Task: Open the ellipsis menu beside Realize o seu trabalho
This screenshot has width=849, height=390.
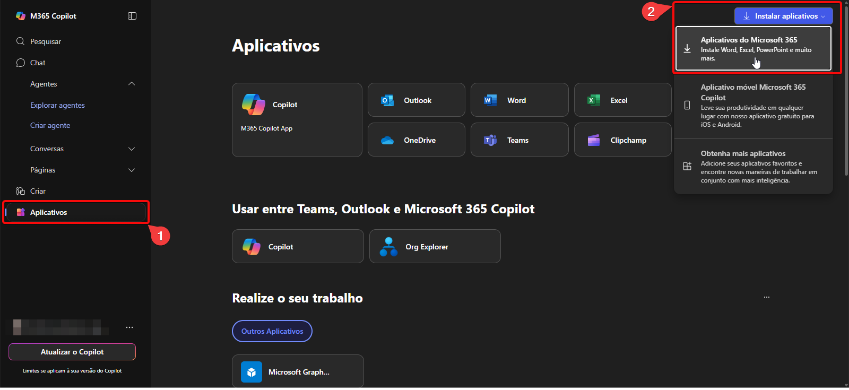Action: click(x=766, y=297)
